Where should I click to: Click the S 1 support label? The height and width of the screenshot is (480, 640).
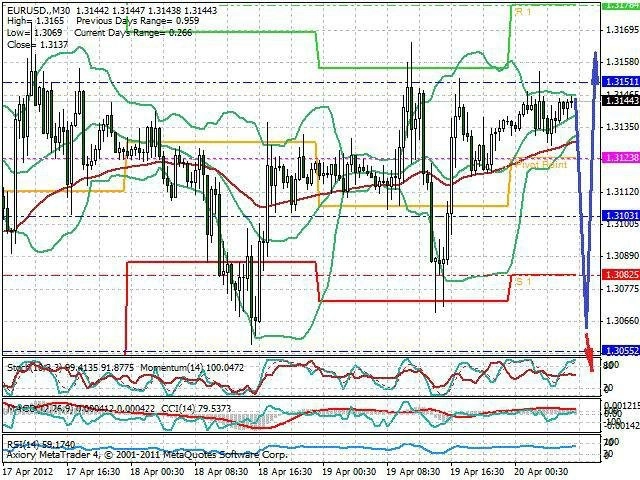tap(524, 282)
